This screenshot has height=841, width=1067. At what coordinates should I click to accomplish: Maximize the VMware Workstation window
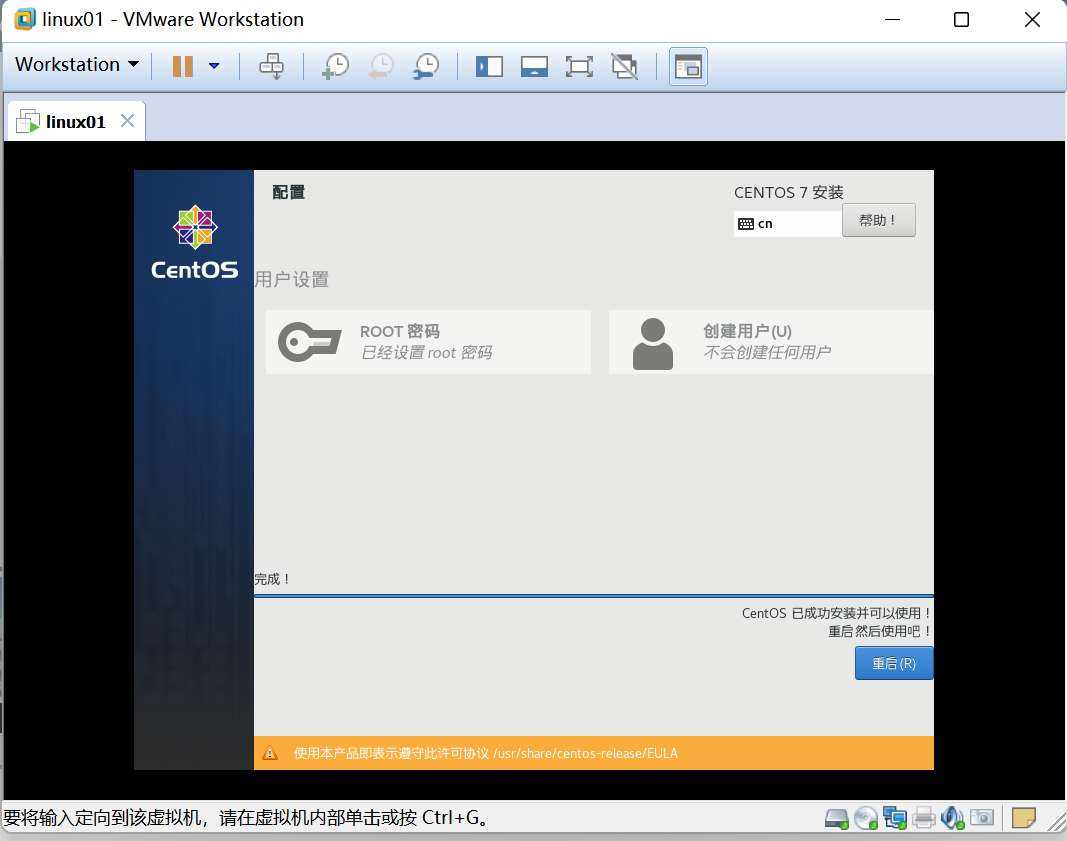[x=961, y=20]
